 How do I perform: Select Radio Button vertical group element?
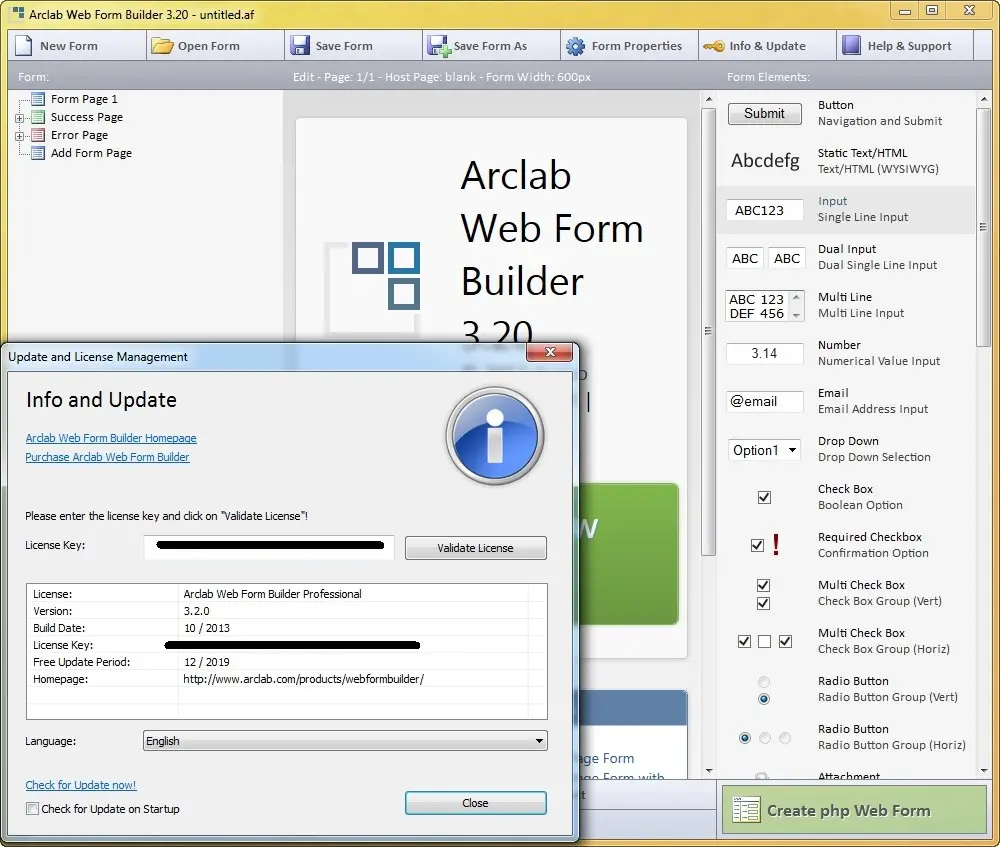point(763,690)
